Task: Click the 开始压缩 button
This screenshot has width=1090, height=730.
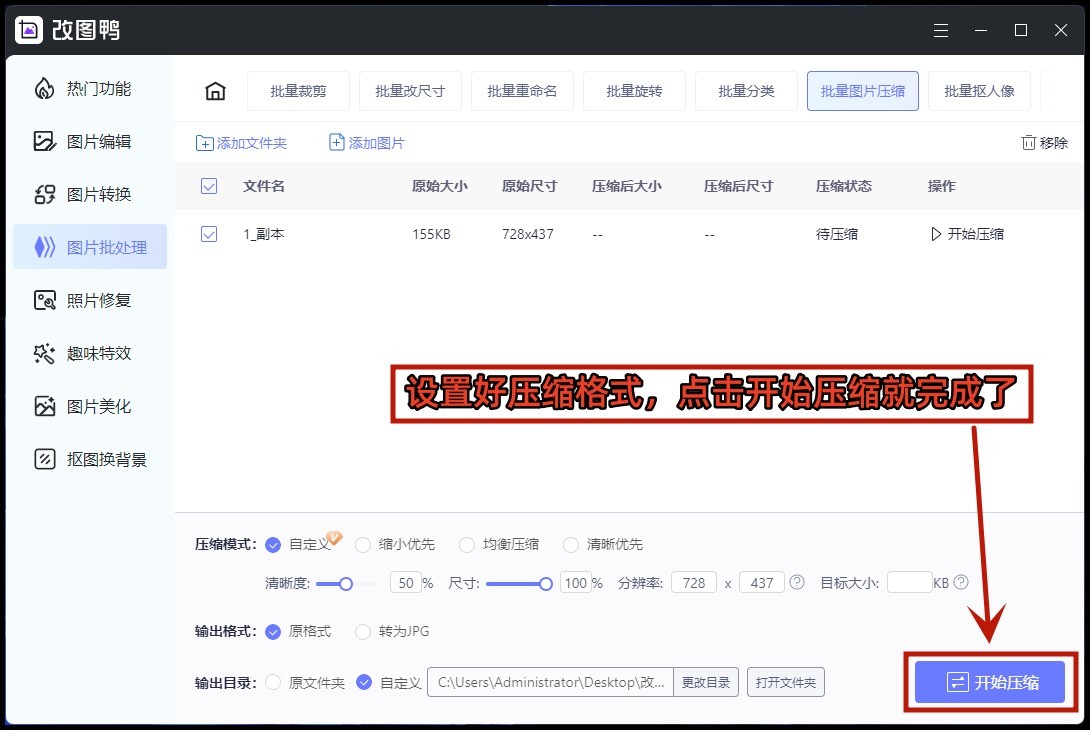Action: (990, 682)
